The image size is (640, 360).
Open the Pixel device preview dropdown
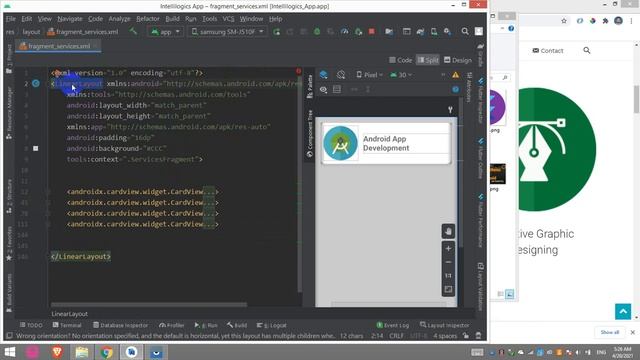tap(369, 75)
